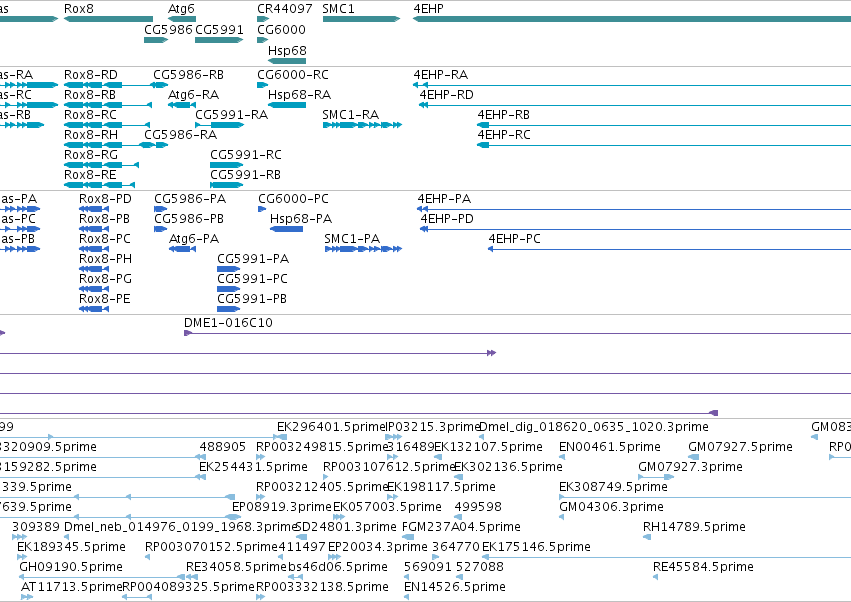Select the SMC1-PA protein label
The height and width of the screenshot is (602, 851).
tap(352, 239)
